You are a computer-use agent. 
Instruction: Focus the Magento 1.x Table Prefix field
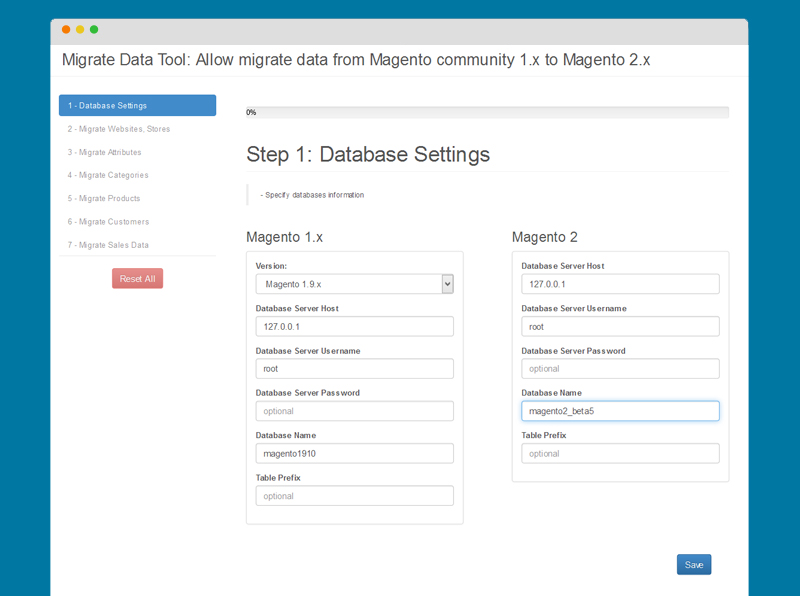[355, 496]
